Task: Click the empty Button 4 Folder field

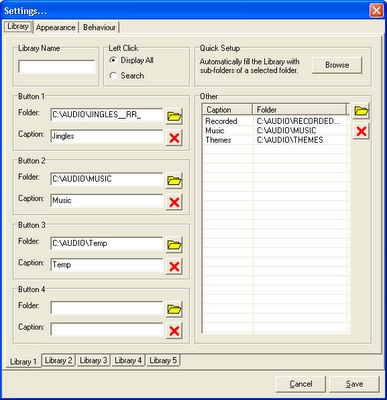Action: coord(107,308)
